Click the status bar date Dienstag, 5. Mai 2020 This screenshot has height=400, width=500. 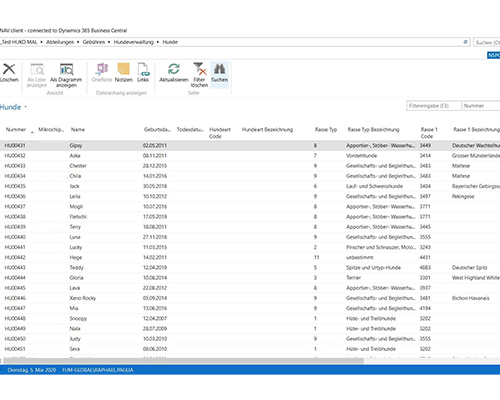pos(32,370)
